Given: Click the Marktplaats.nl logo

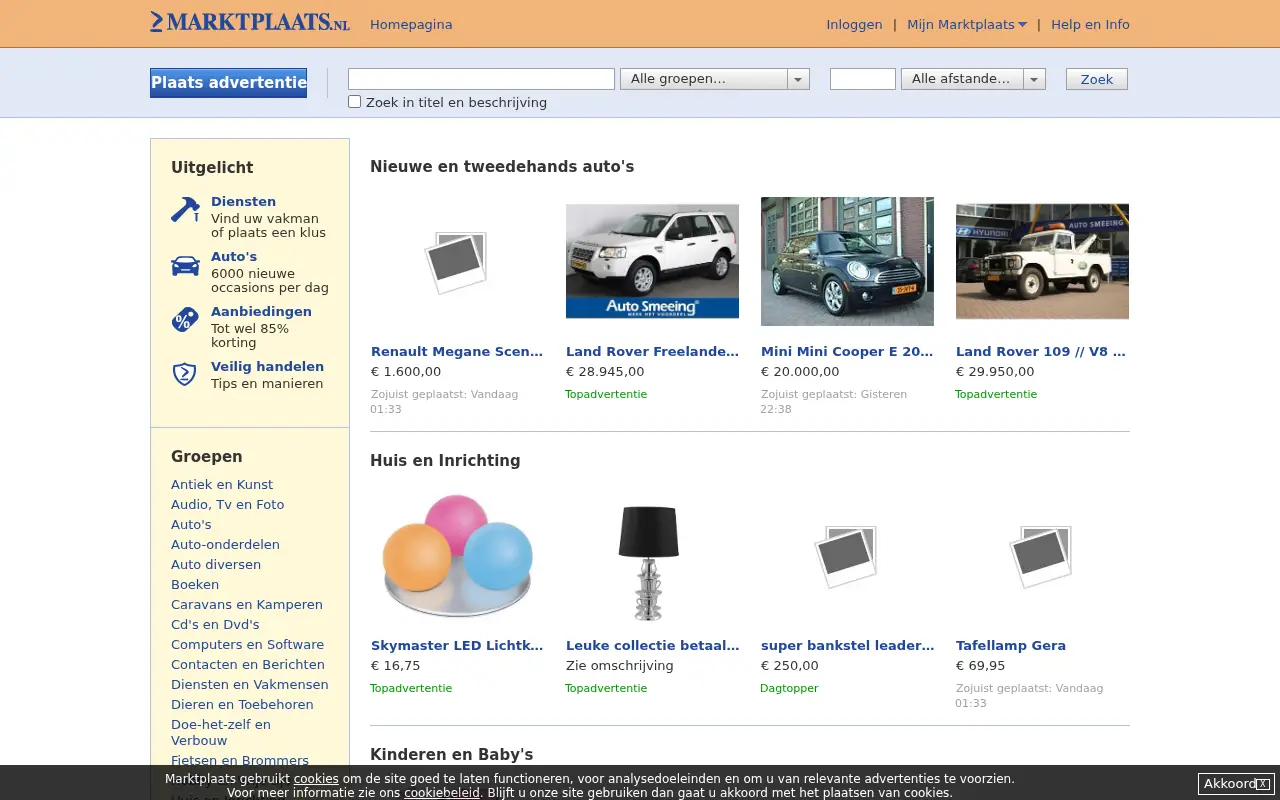Looking at the screenshot, I should (250, 22).
